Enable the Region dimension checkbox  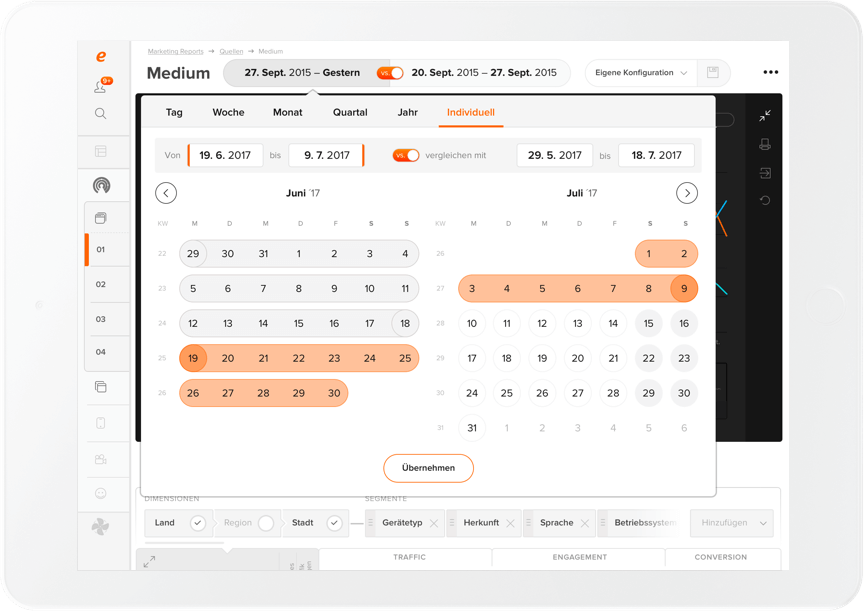point(266,523)
